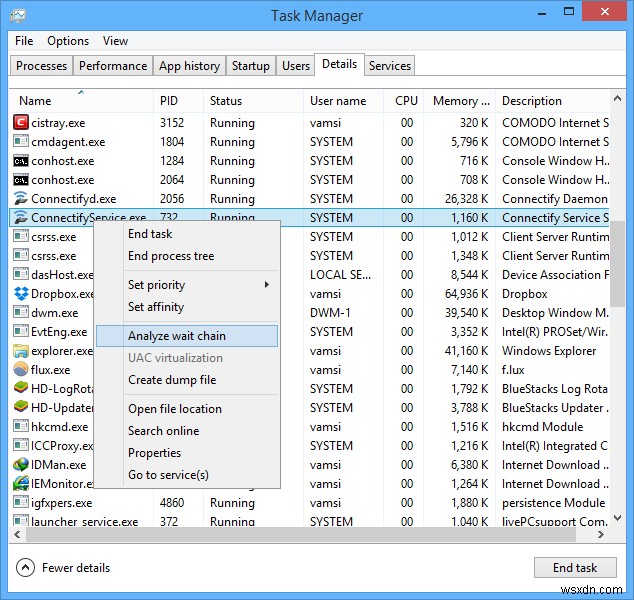Click the explorer.exe folder icon
634x600 pixels.
[21, 351]
